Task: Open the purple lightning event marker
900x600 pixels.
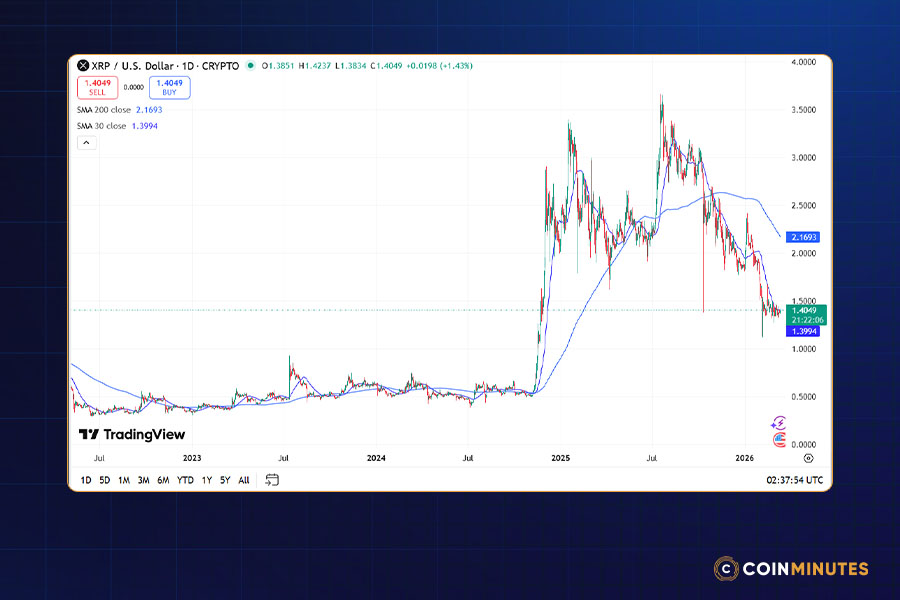Action: [x=779, y=424]
